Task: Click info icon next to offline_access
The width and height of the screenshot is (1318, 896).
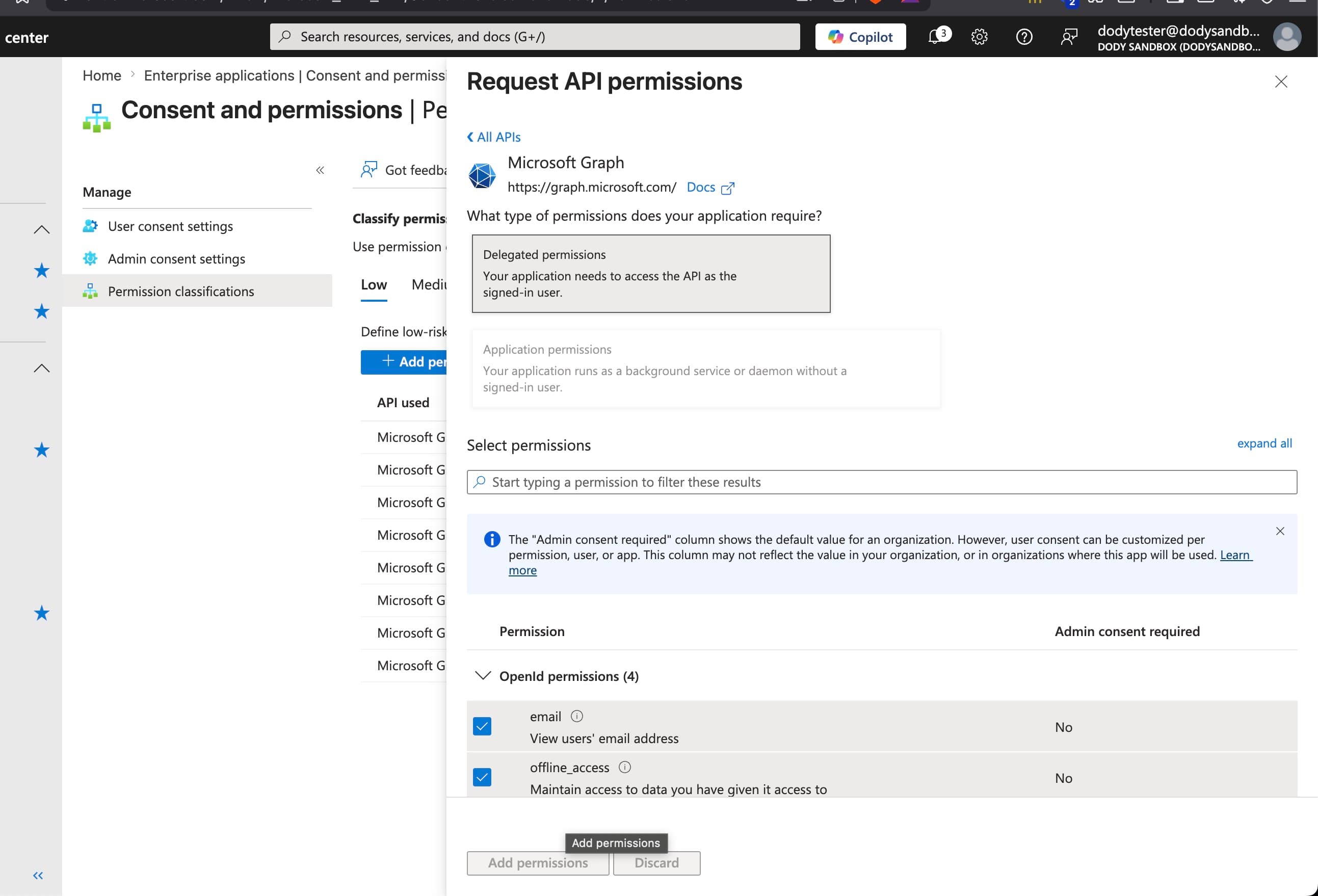Action: click(x=624, y=767)
